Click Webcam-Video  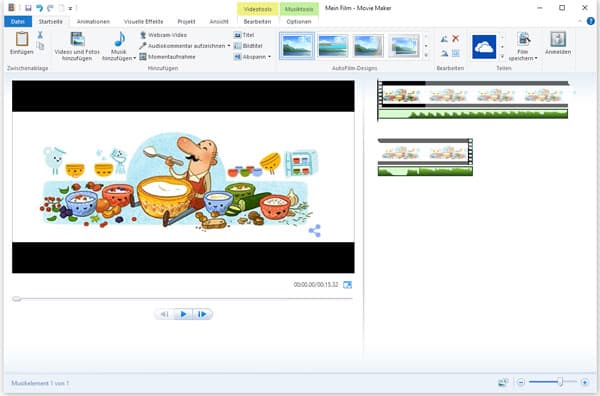(163, 35)
